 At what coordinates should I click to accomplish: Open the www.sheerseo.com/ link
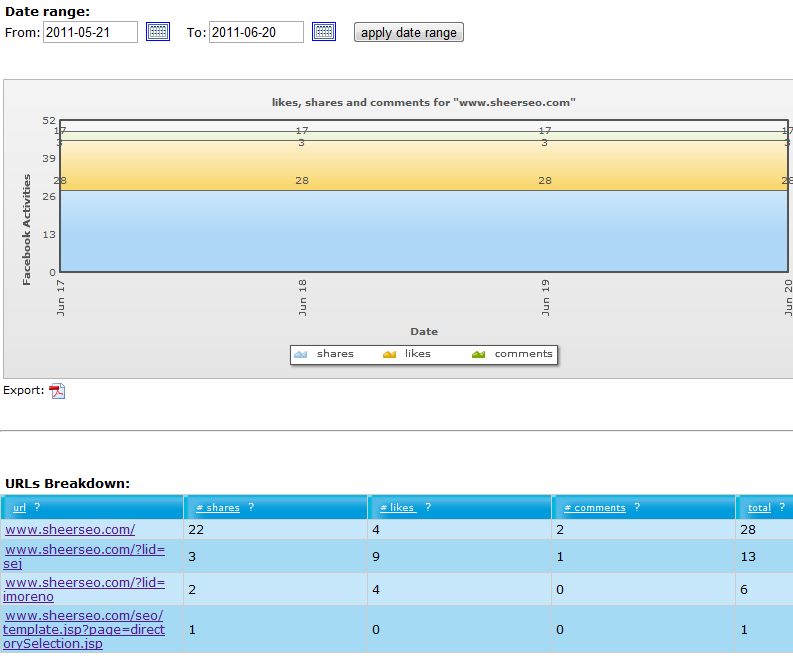click(70, 529)
